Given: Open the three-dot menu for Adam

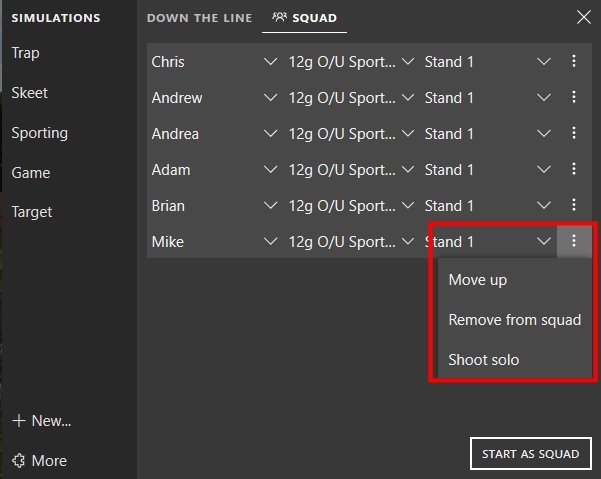Looking at the screenshot, I should (573, 170).
